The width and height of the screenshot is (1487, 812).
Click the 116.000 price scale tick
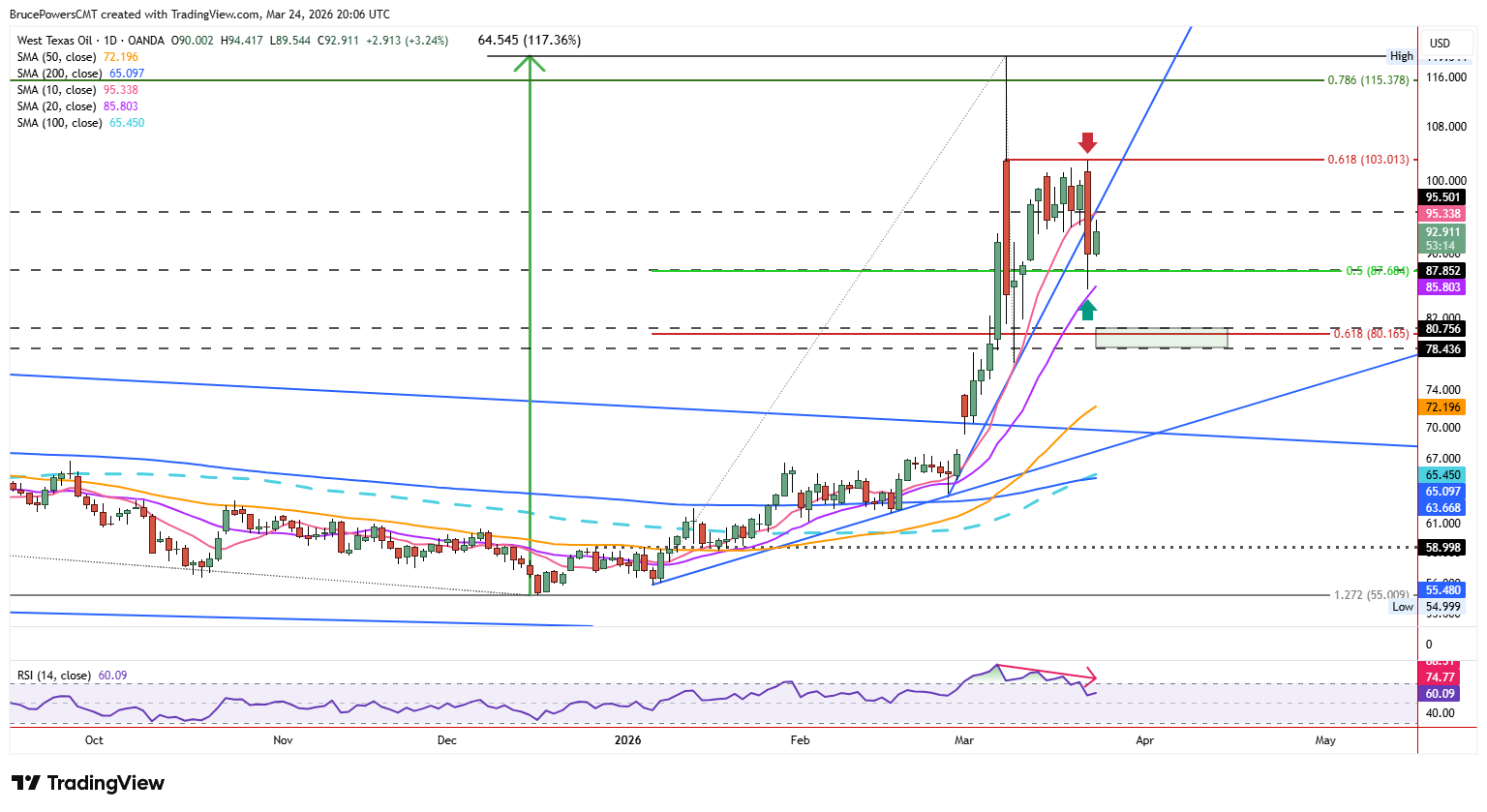pos(1444,77)
